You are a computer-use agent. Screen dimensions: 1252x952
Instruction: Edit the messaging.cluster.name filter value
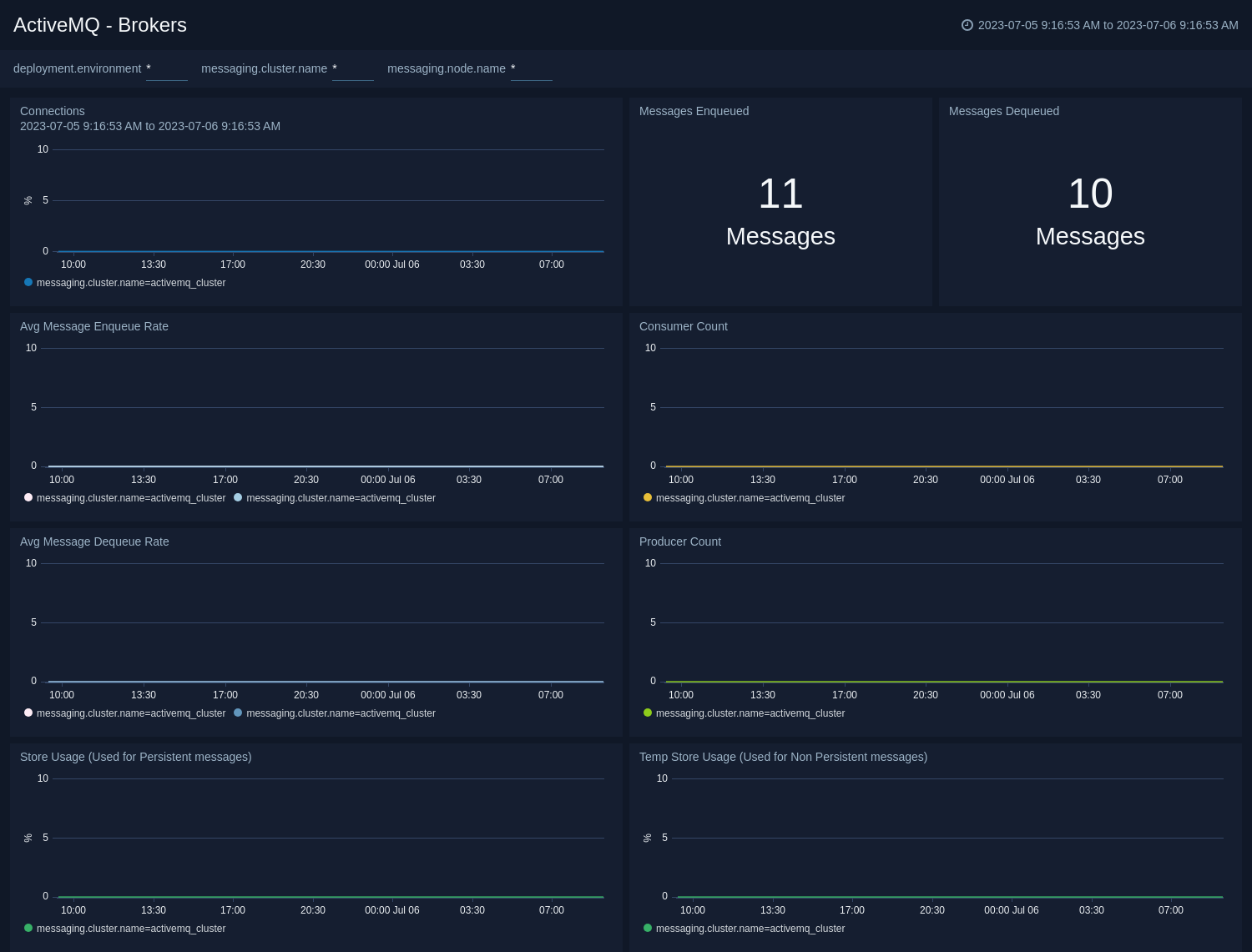pyautogui.click(x=353, y=69)
